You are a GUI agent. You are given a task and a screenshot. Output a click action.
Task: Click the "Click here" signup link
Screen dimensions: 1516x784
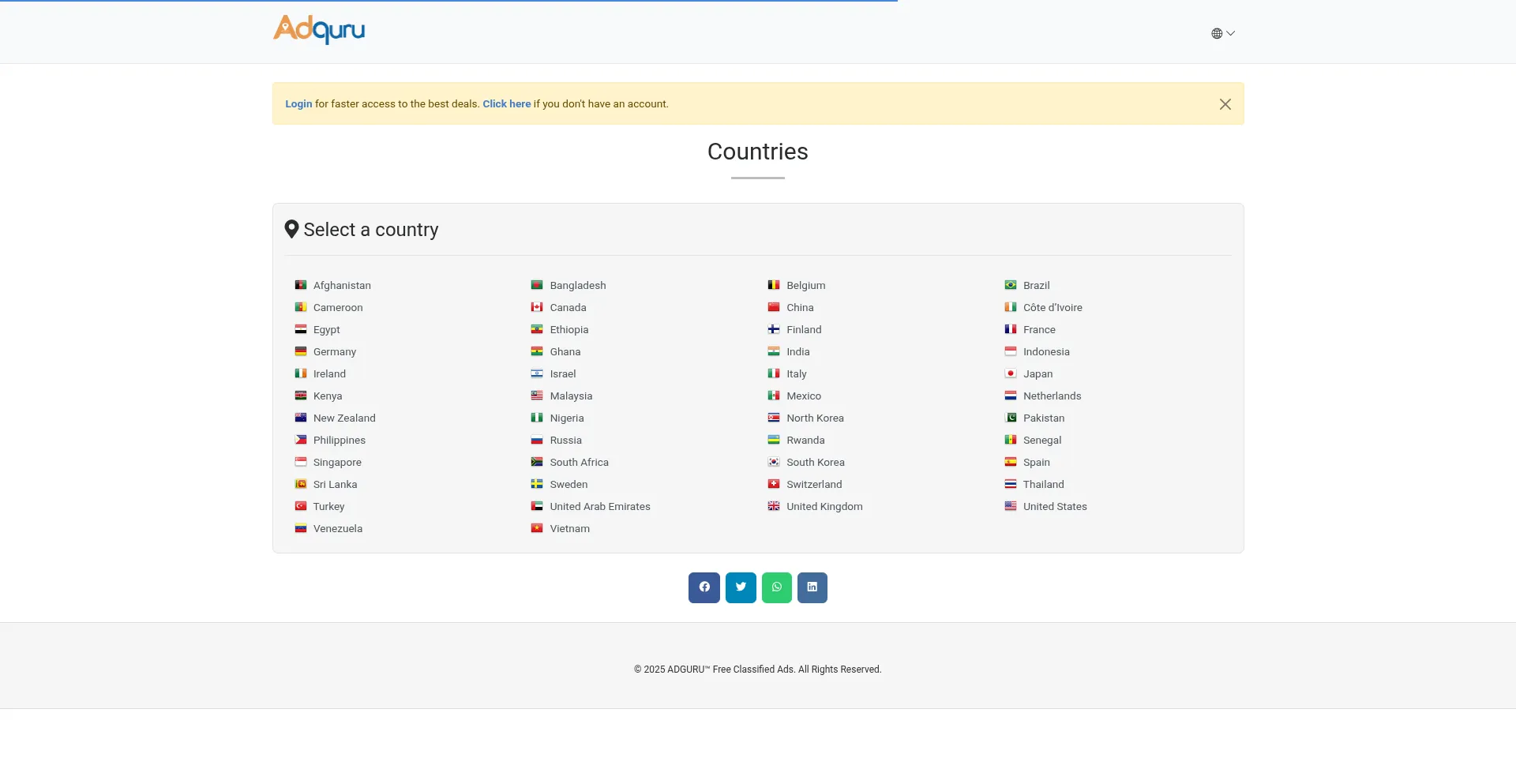tap(506, 104)
